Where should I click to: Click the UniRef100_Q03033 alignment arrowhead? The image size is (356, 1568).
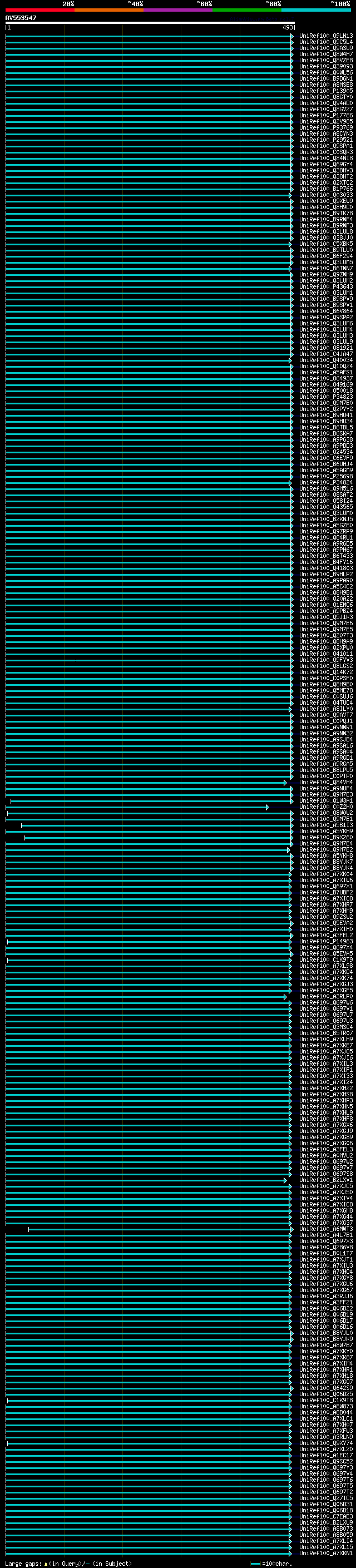coord(290,195)
